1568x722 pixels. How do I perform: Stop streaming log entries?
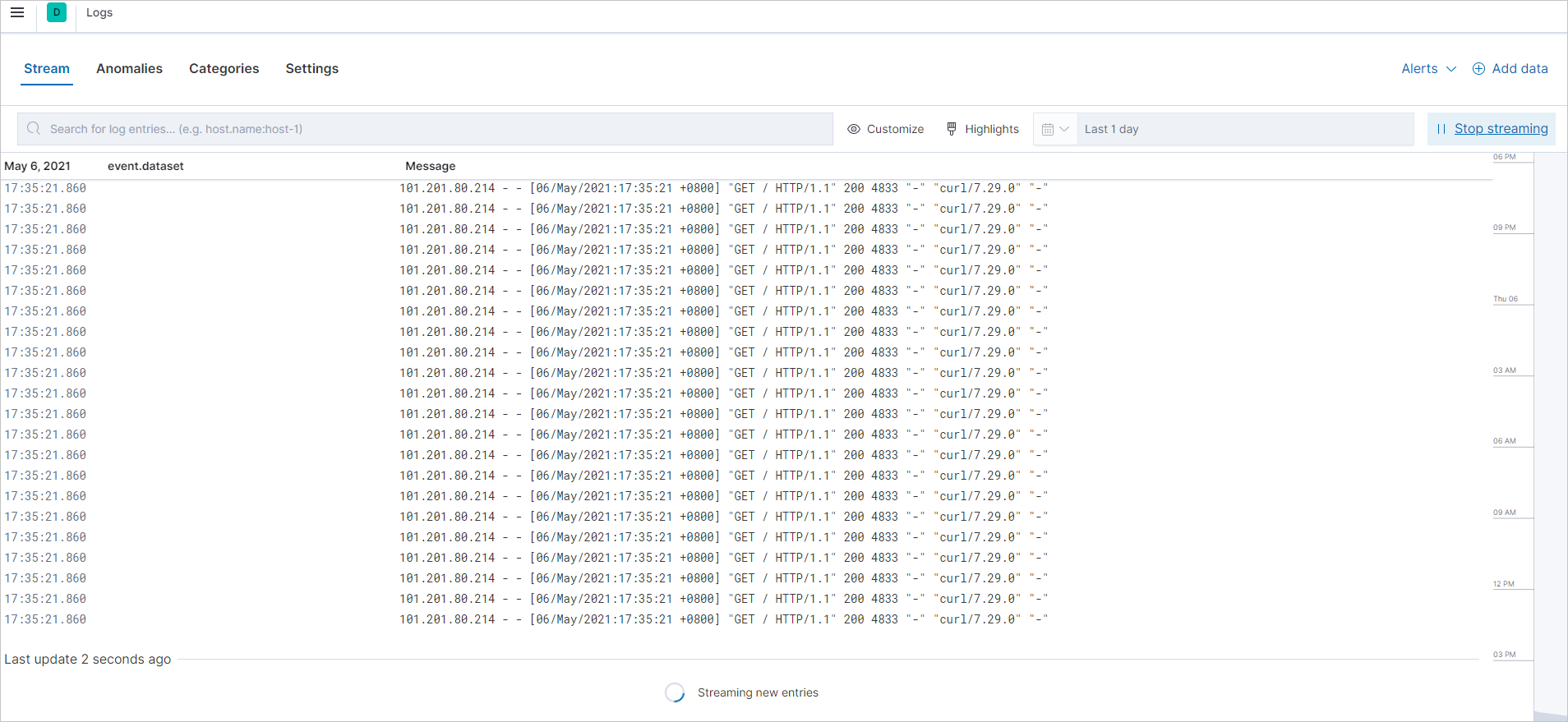(x=1492, y=129)
